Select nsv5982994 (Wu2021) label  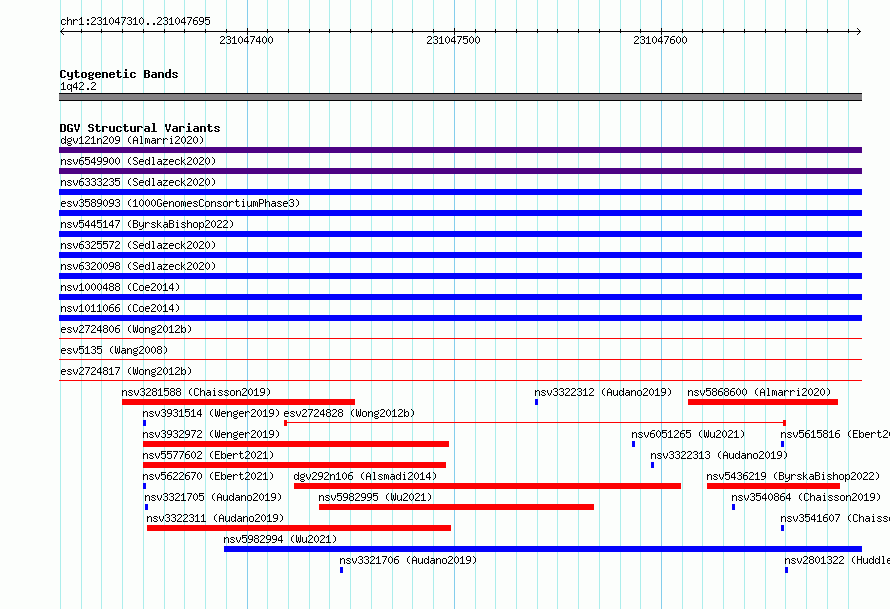280,539
